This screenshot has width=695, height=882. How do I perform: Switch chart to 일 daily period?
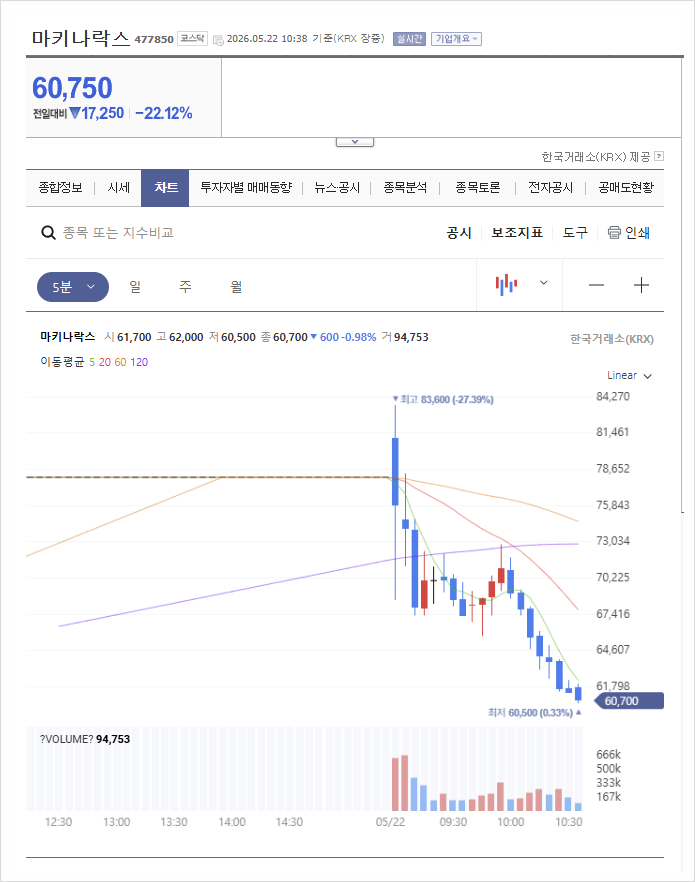coord(135,287)
